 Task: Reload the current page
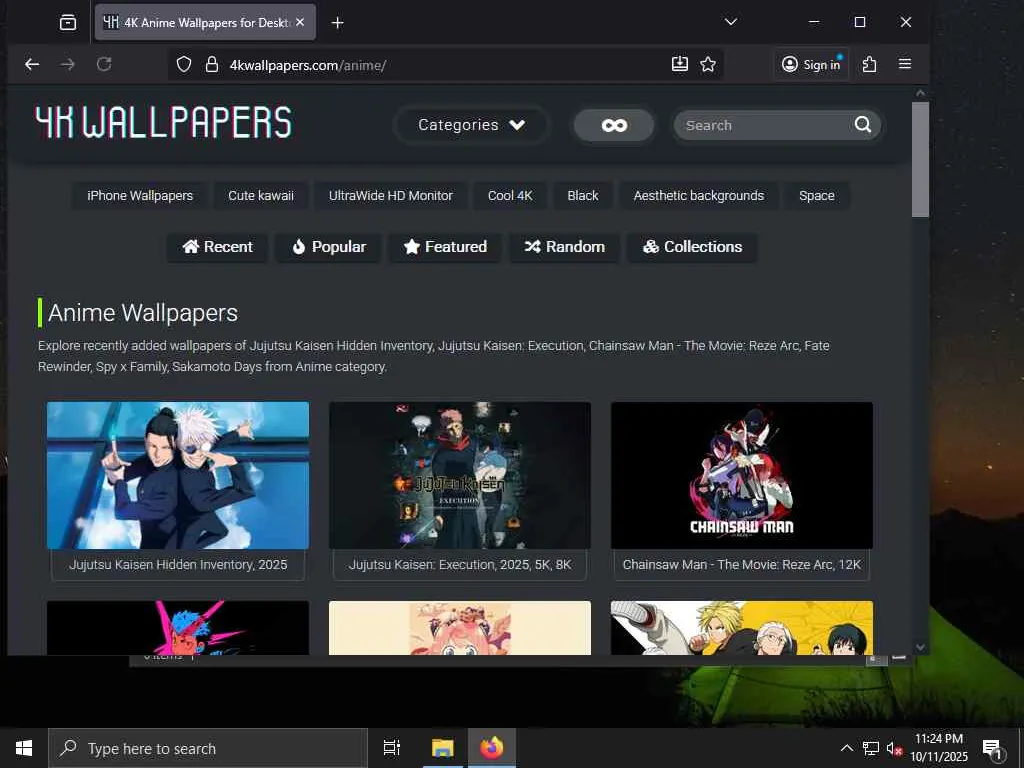104,64
